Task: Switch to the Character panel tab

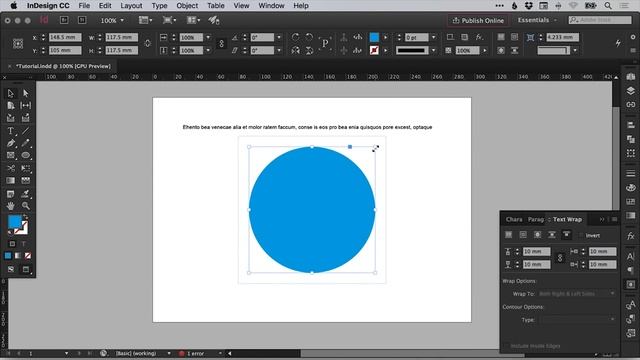Action: coord(514,220)
